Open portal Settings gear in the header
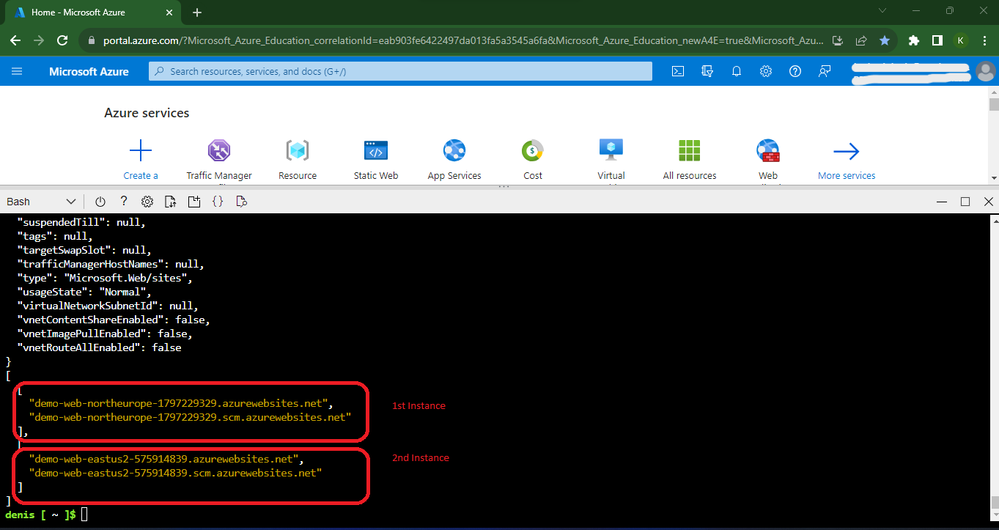The width and height of the screenshot is (999, 530). 766,71
